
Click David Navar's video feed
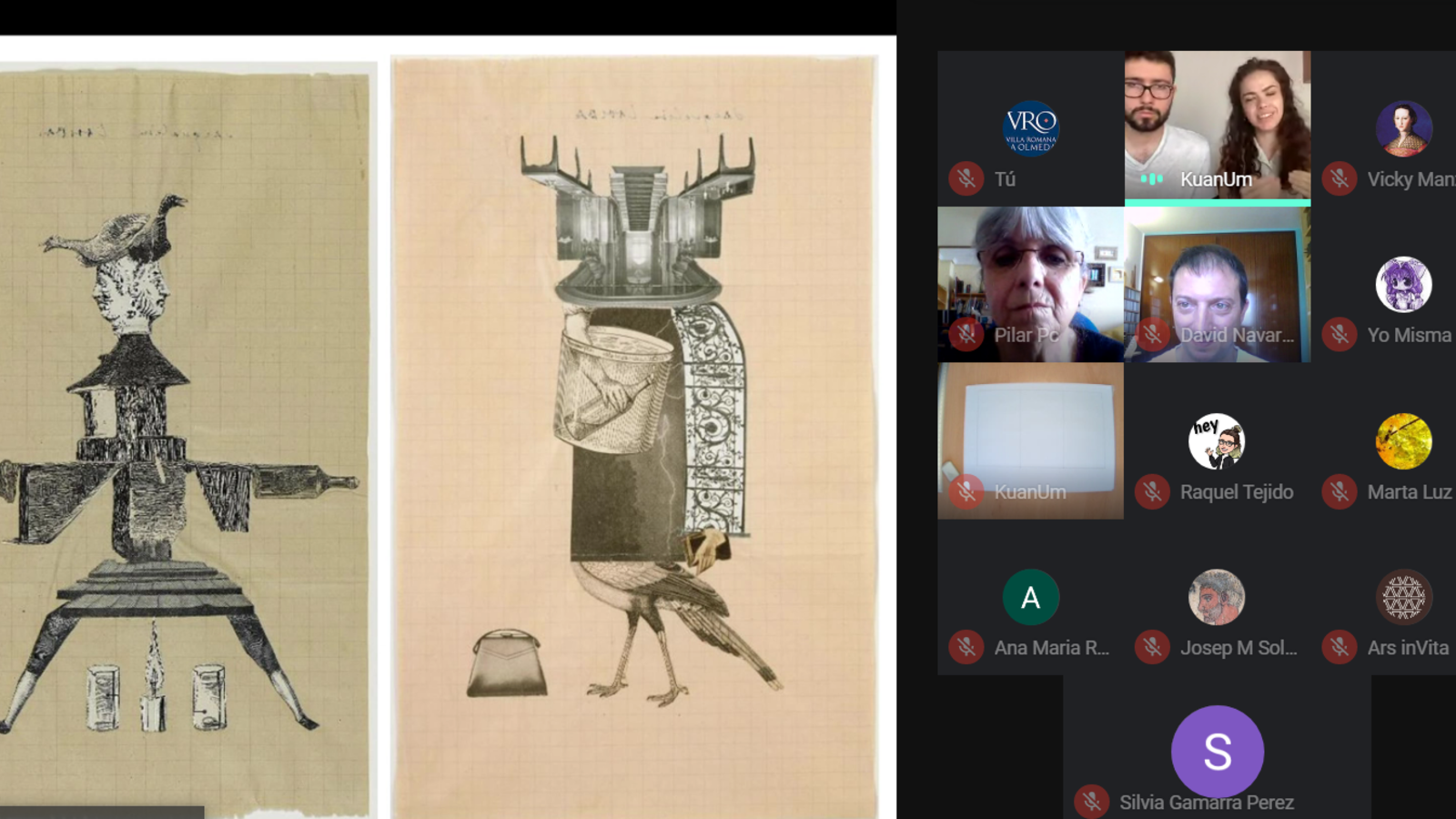click(x=1217, y=282)
